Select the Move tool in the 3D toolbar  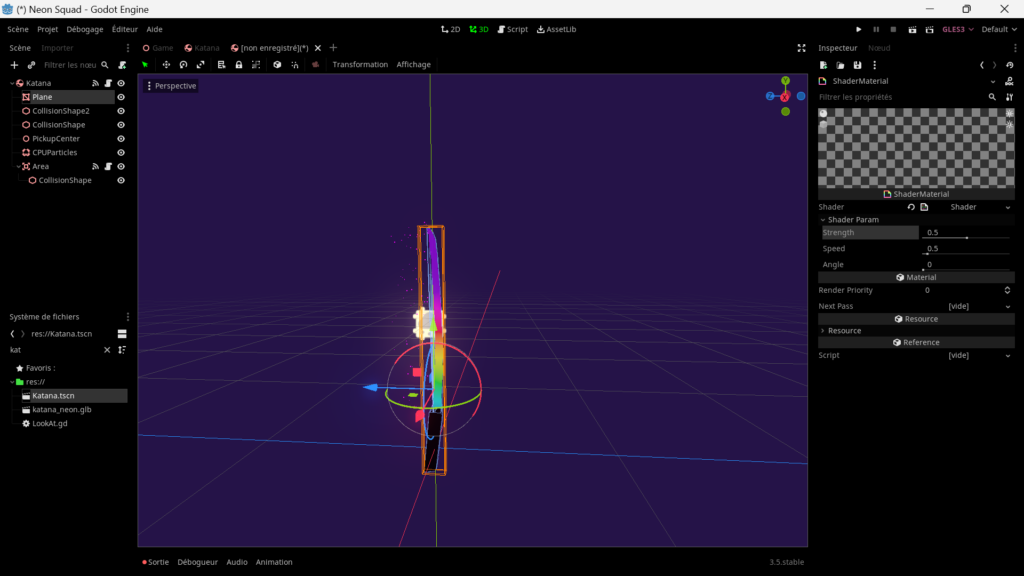tap(167, 64)
